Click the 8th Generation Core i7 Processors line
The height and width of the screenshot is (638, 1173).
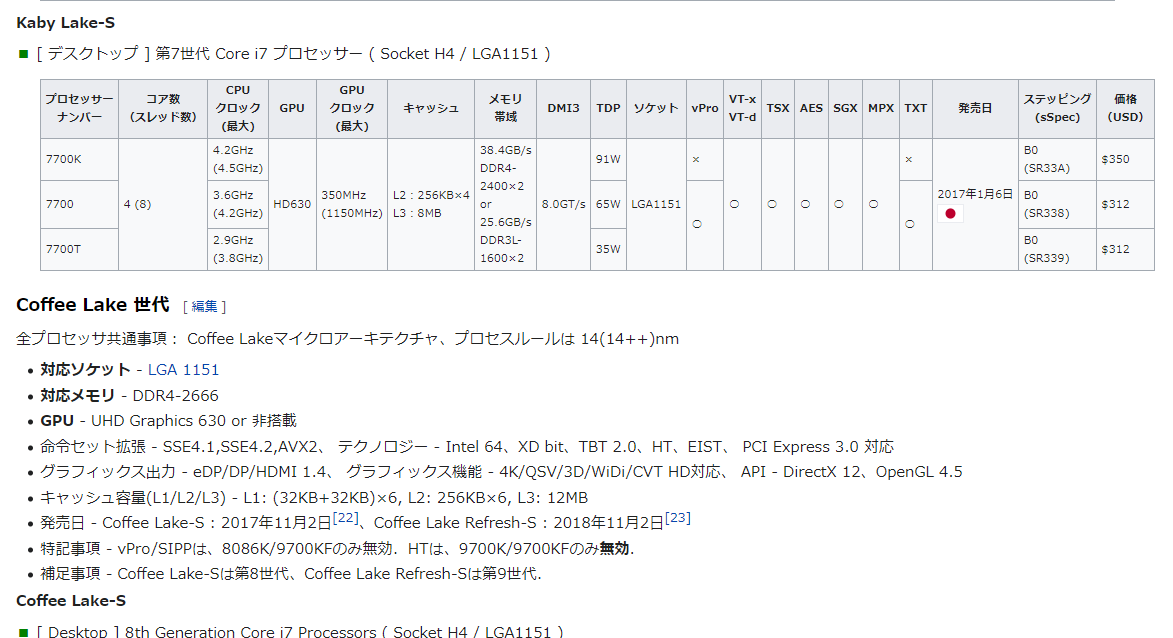(x=300, y=631)
